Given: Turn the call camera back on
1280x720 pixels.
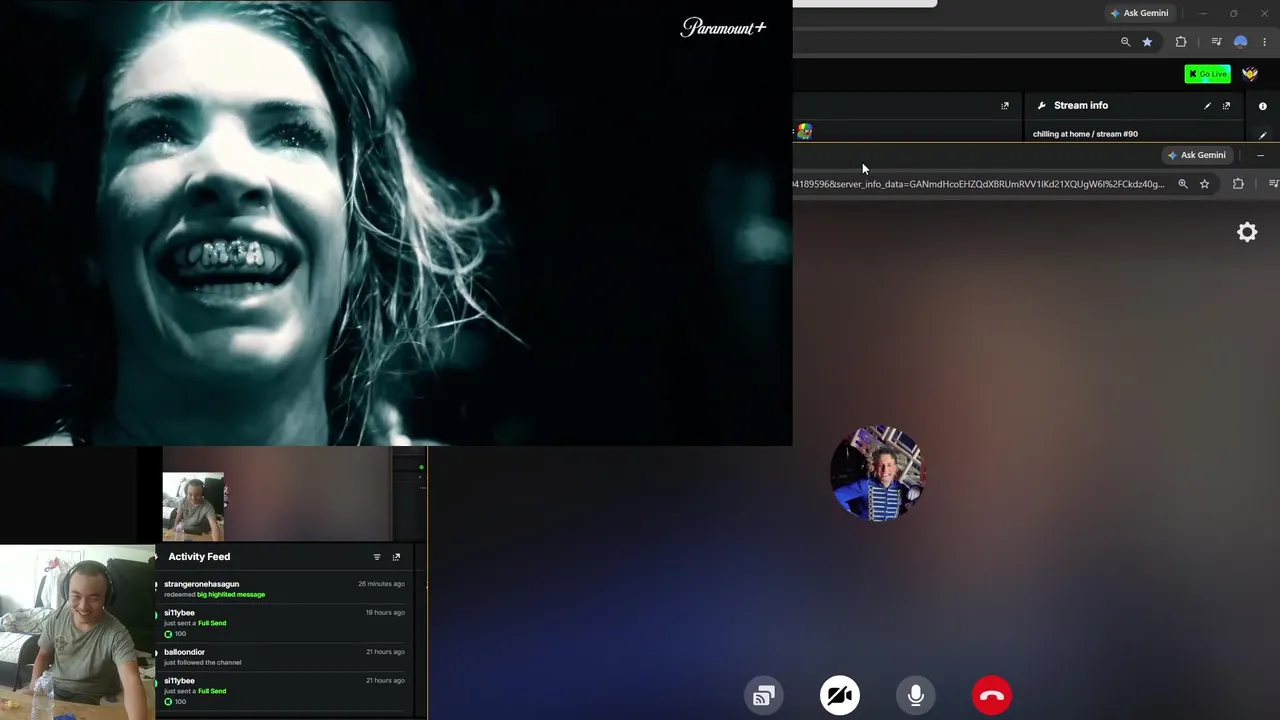Looking at the screenshot, I should pos(840,696).
